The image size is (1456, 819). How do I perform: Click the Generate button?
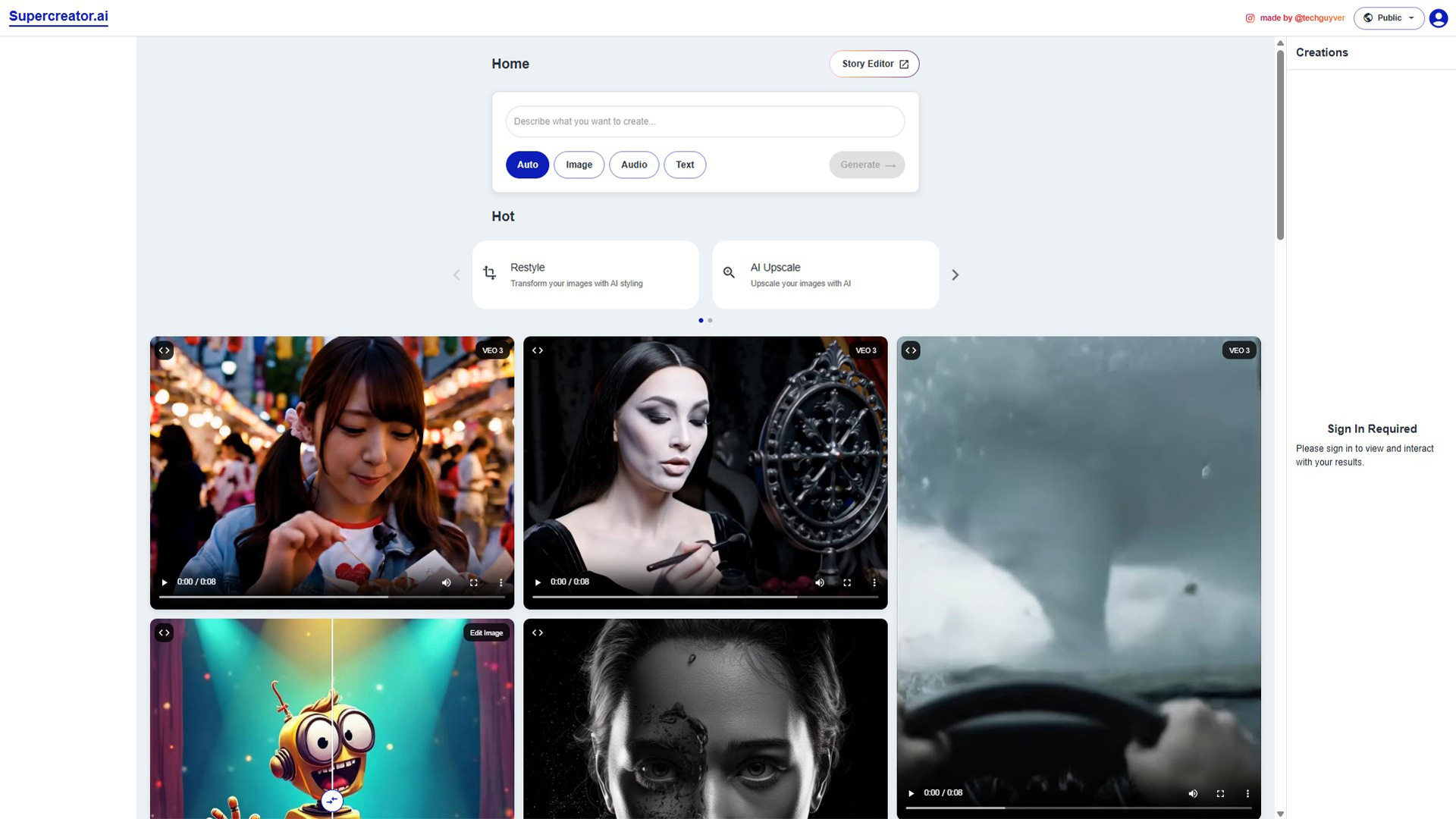[867, 165]
